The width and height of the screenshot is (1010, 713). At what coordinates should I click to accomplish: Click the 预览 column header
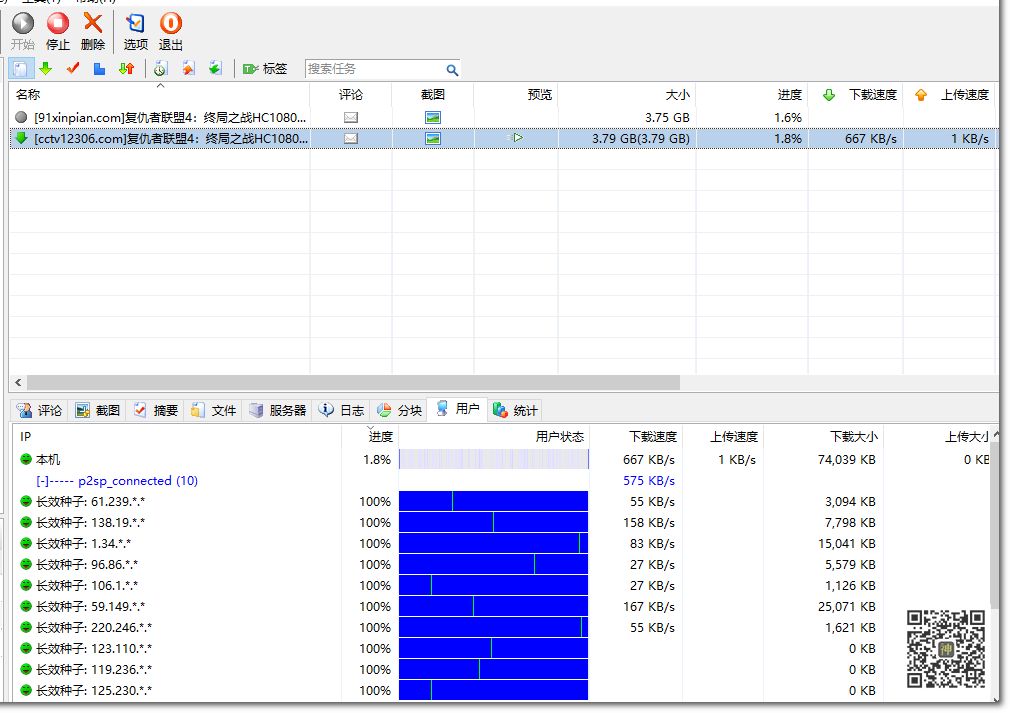tap(516, 95)
